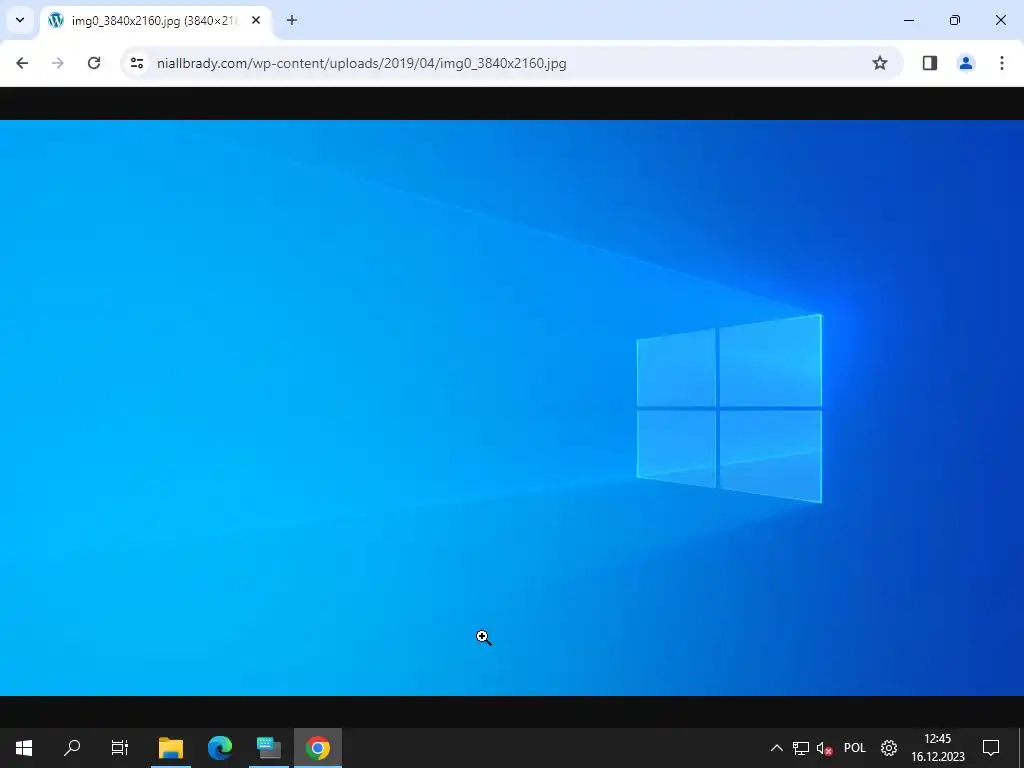The width and height of the screenshot is (1024, 768).
Task: Open network status in system tray
Action: coord(801,748)
